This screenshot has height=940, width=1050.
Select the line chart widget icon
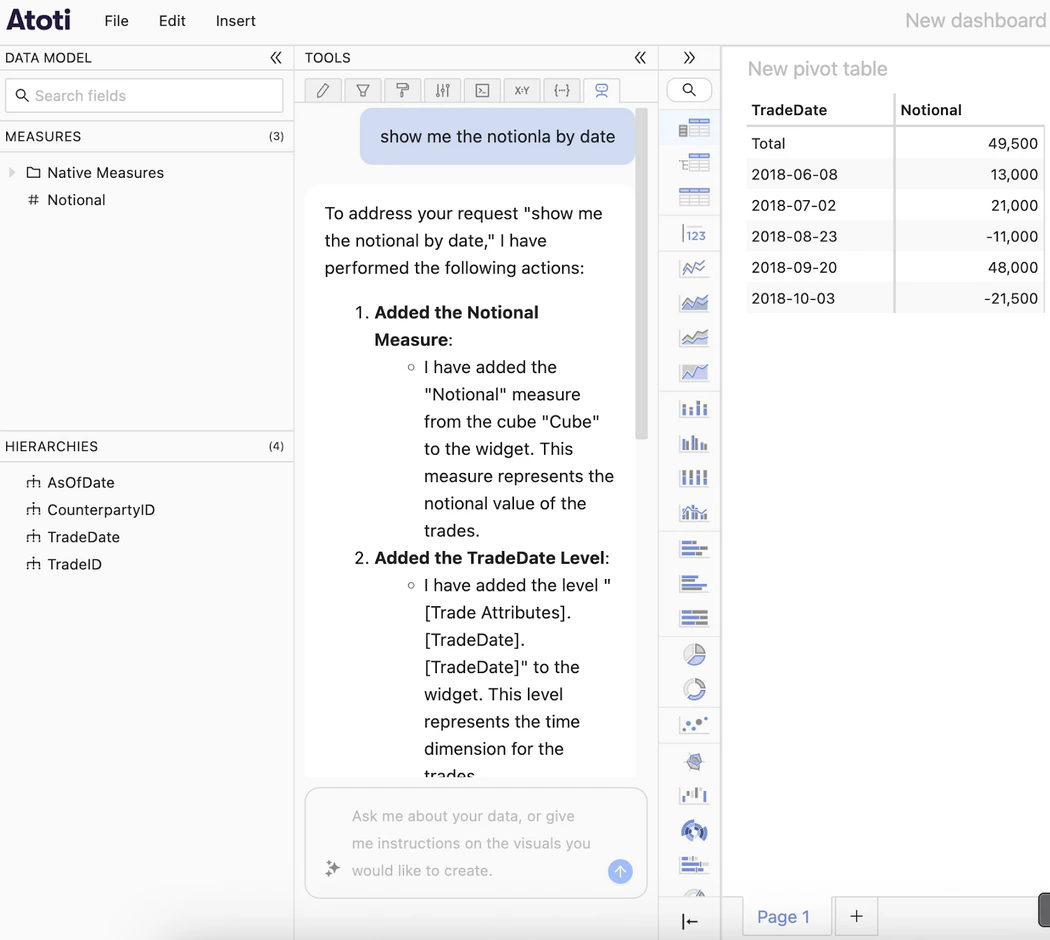[x=694, y=268]
